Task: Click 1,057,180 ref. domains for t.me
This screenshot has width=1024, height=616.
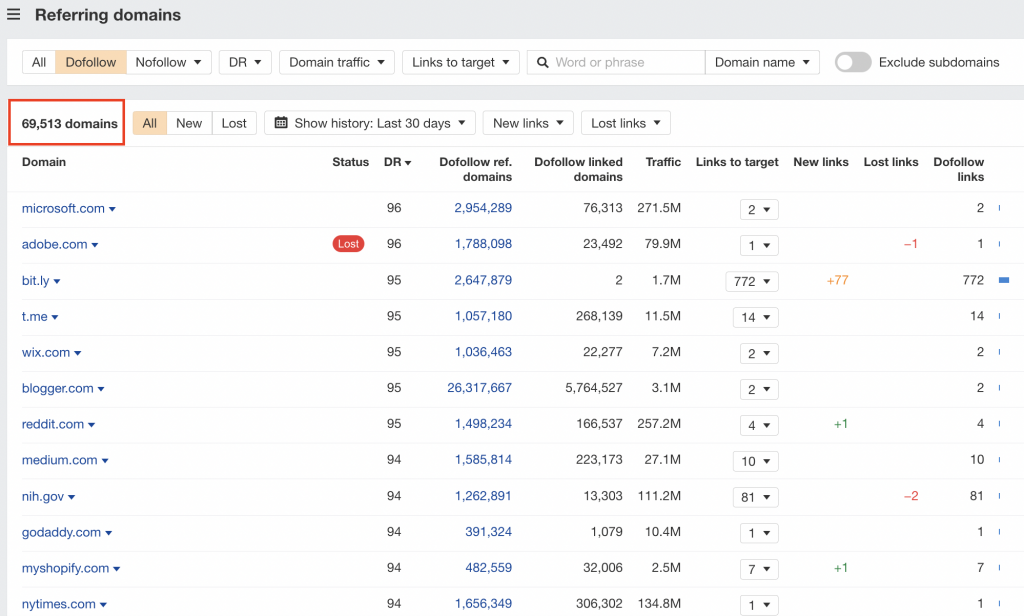Action: 483,316
